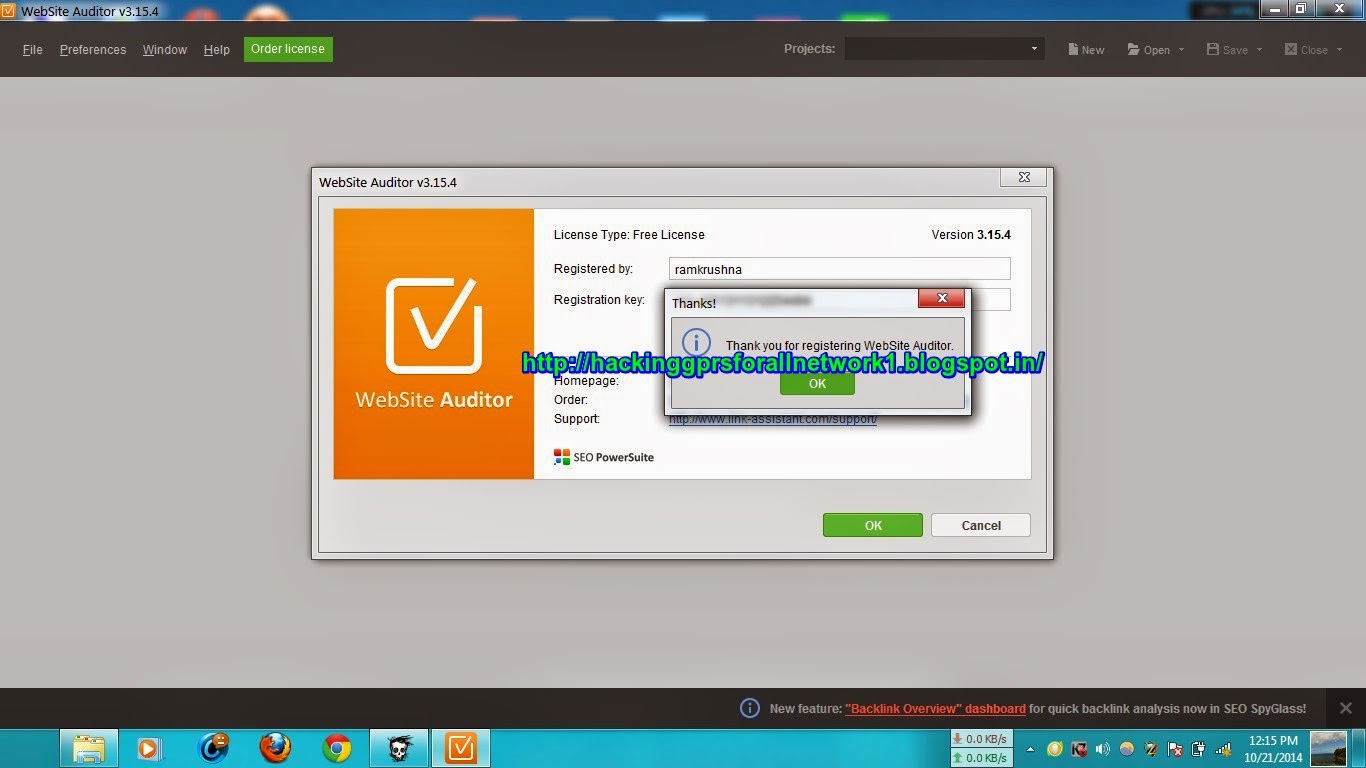Expand the arrow next to Close
The image size is (1366, 768).
[1338, 50]
